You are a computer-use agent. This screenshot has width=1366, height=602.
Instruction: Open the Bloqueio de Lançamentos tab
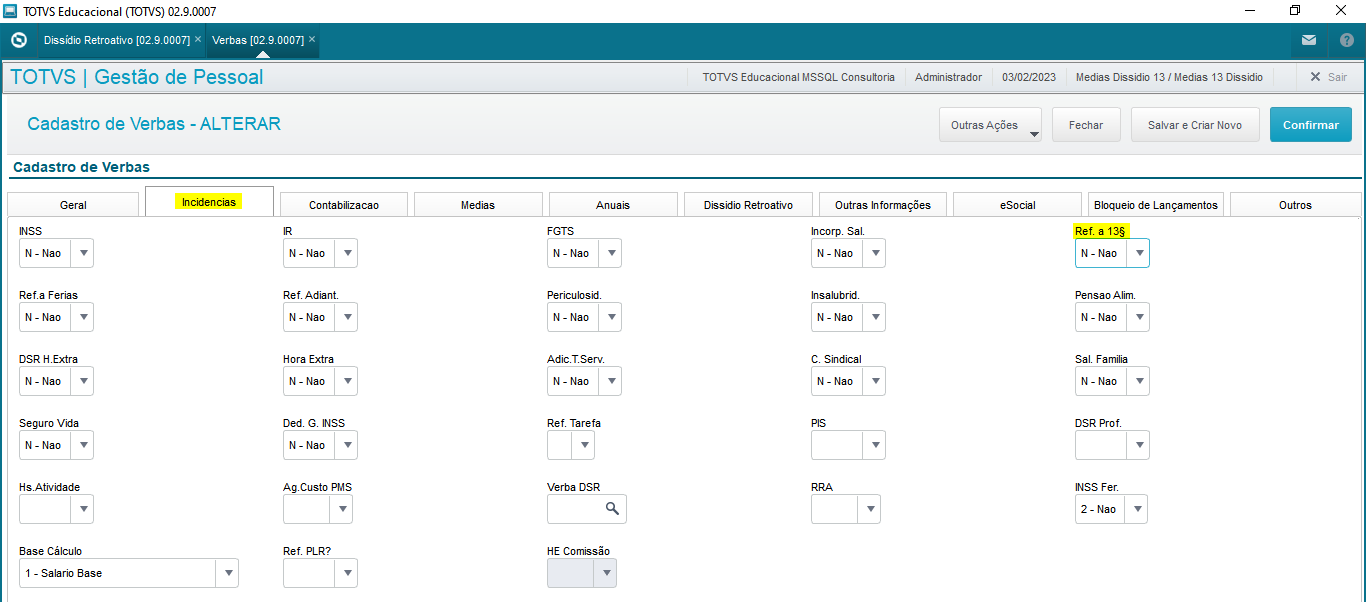pos(1156,205)
